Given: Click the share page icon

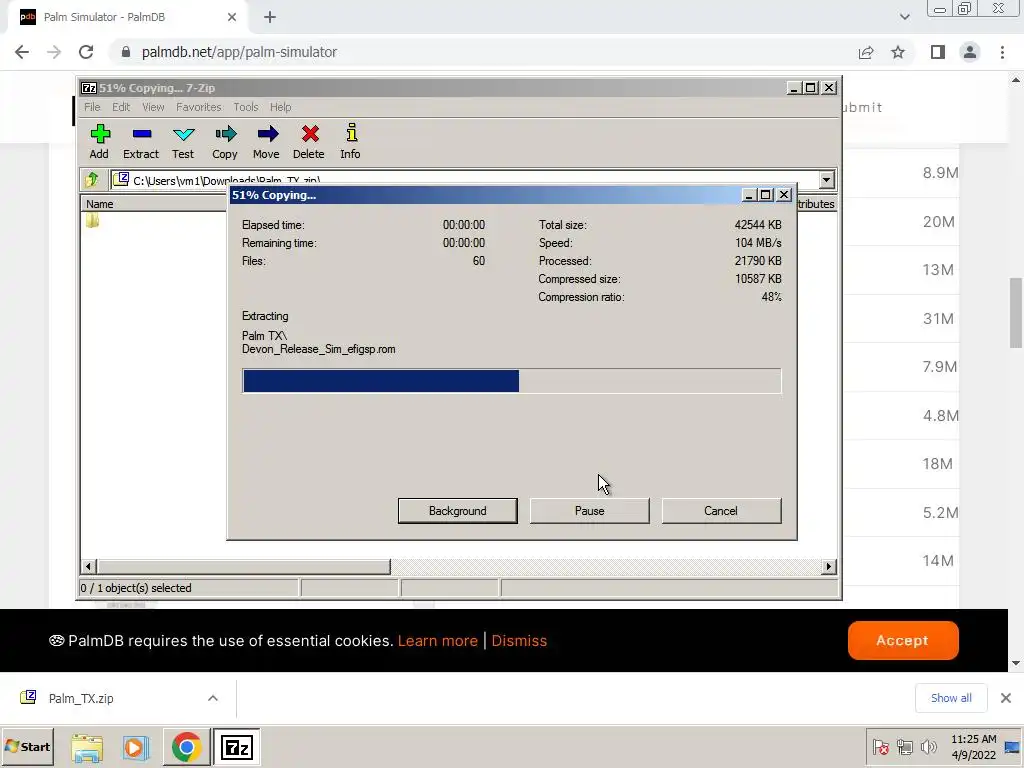Looking at the screenshot, I should pyautogui.click(x=866, y=52).
